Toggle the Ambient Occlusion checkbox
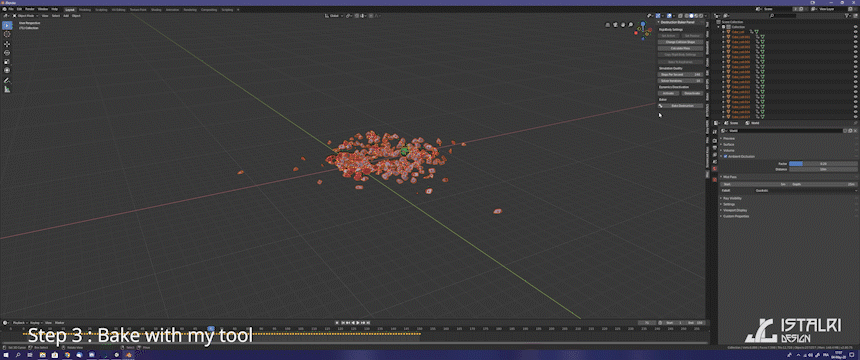 click(726, 156)
